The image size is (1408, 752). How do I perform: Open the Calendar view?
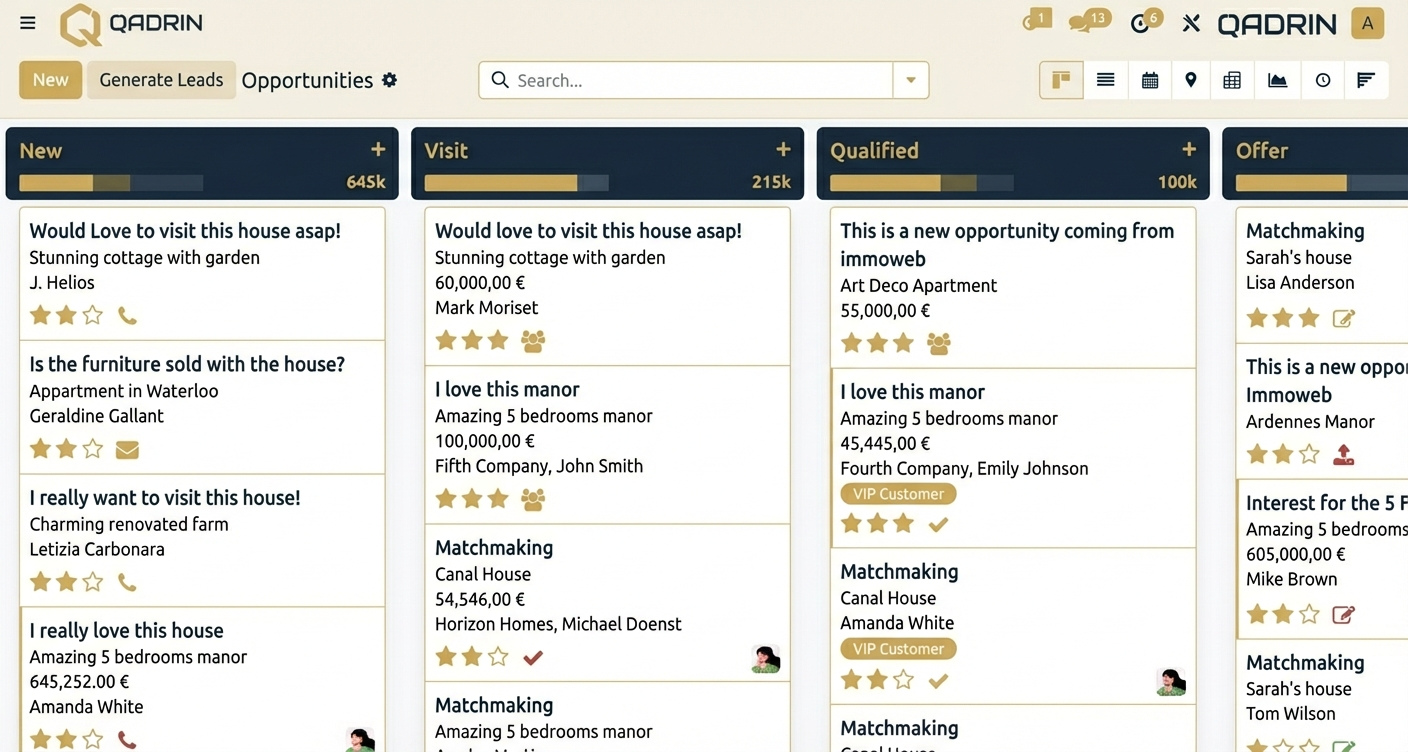[1150, 80]
